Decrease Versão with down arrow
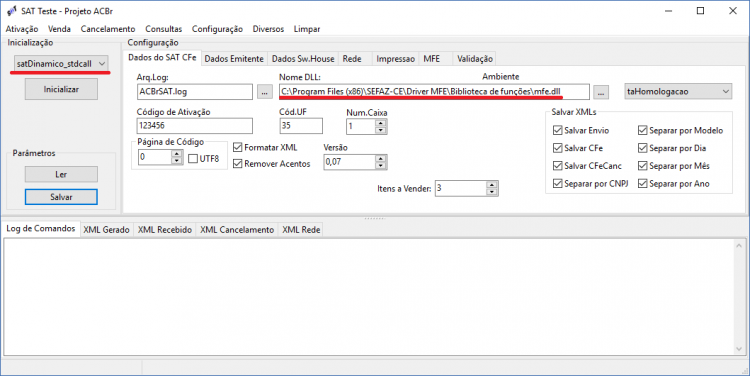The height and width of the screenshot is (376, 750). 381,166
